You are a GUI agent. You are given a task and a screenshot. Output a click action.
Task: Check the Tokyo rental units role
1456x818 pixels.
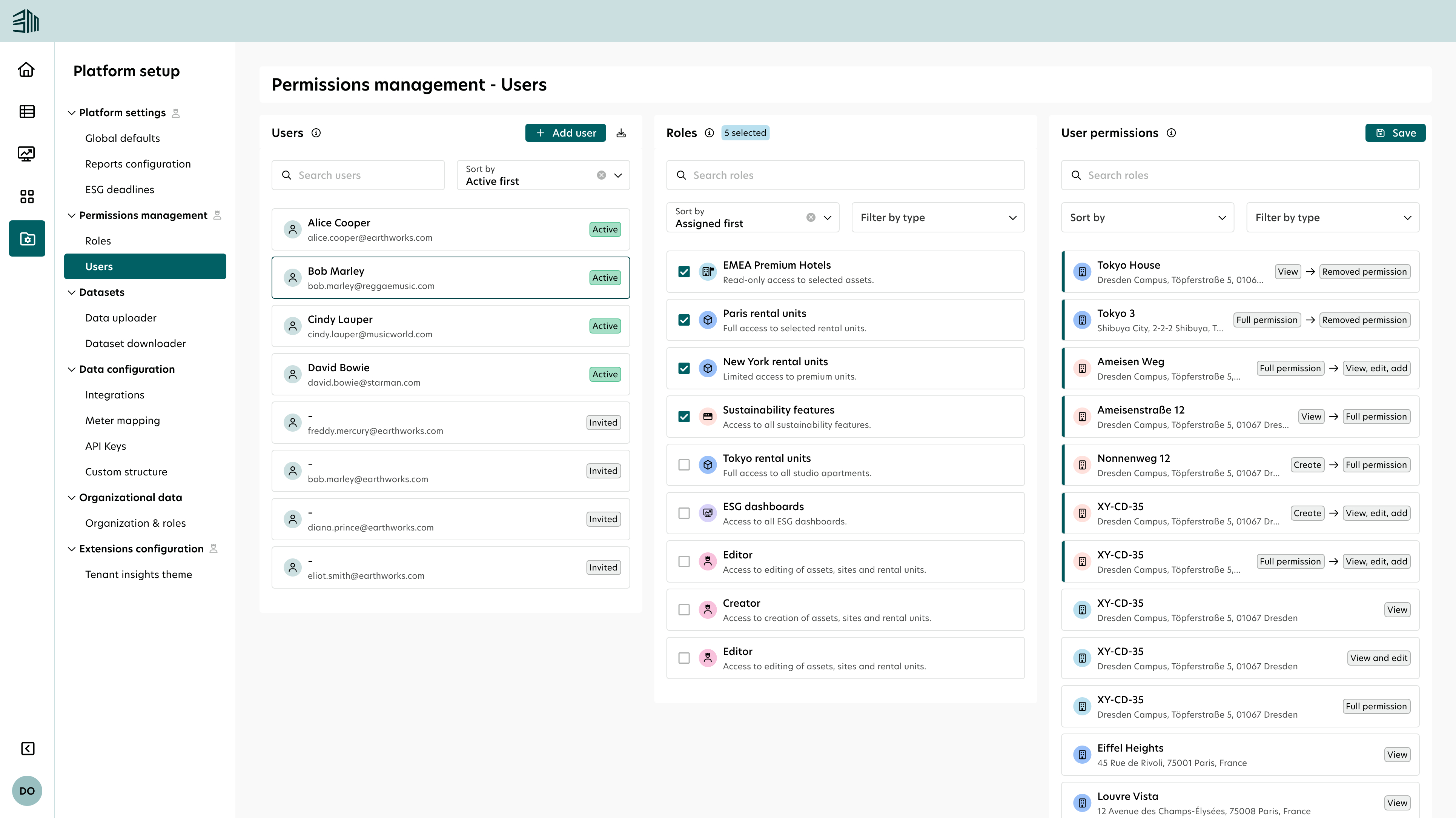tap(684, 465)
